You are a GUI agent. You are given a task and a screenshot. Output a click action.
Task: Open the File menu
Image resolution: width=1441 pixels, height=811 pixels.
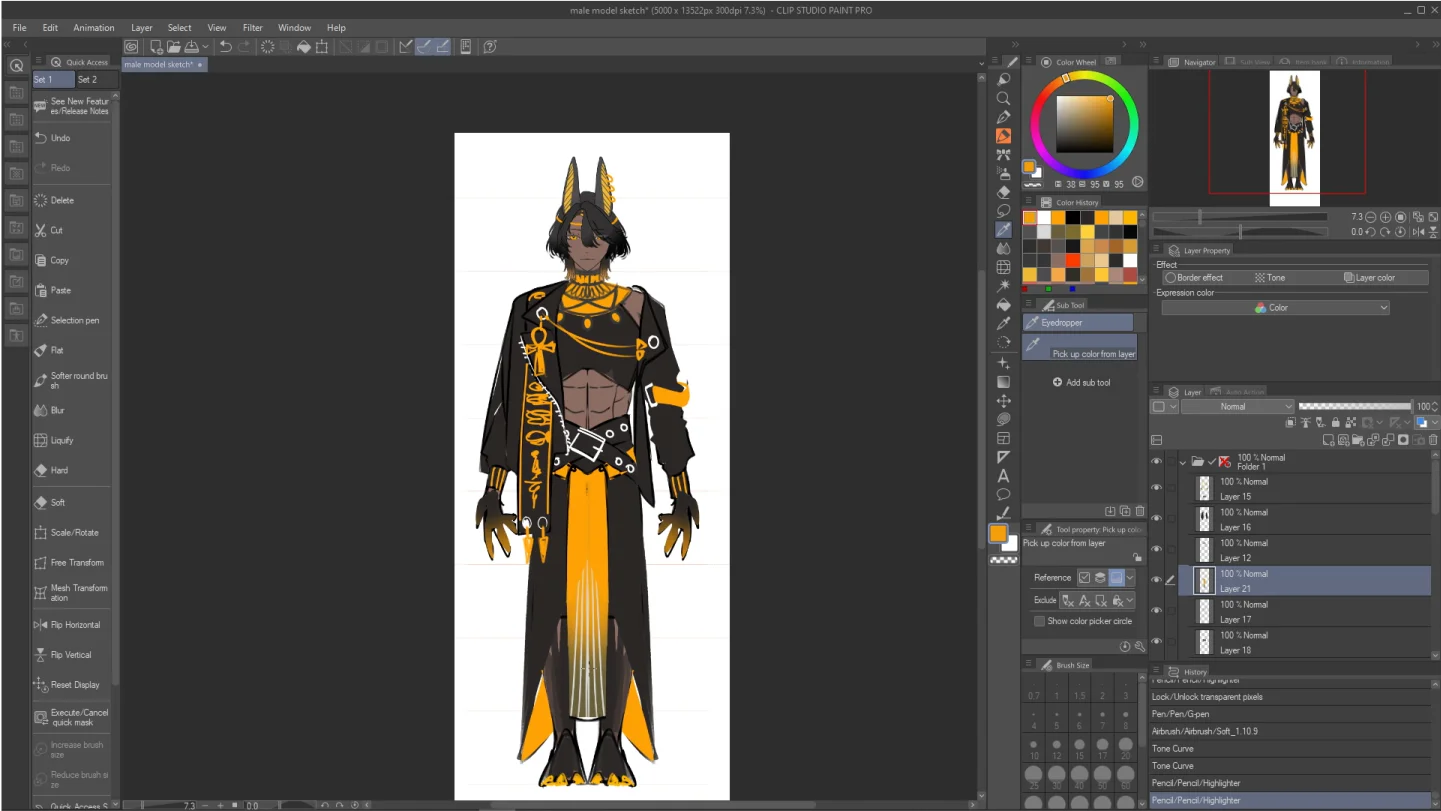tap(19, 27)
